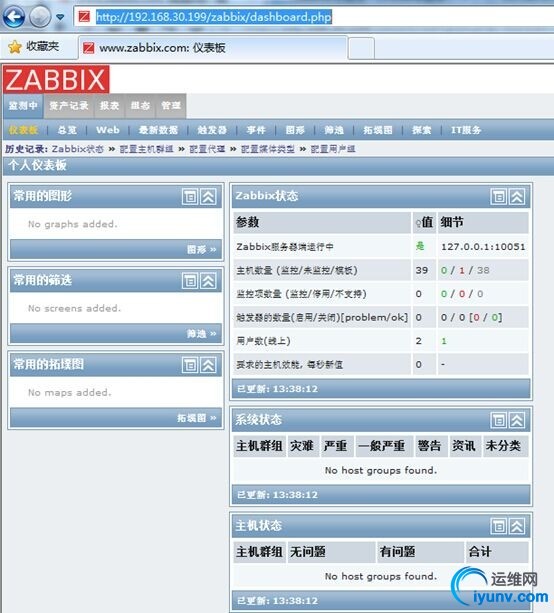The height and width of the screenshot is (613, 554).
Task: Open the 资产记录 main menu tab
Action: [x=69, y=106]
